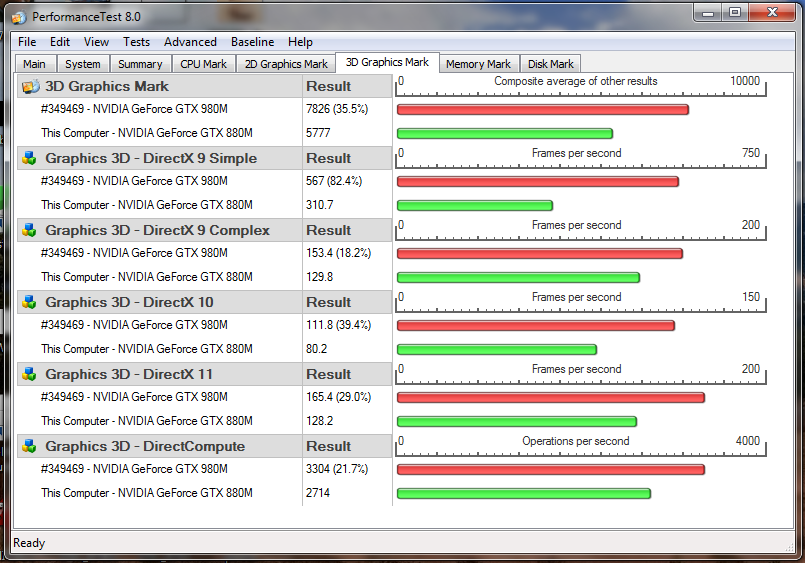Open the Edit menu

[x=60, y=42]
